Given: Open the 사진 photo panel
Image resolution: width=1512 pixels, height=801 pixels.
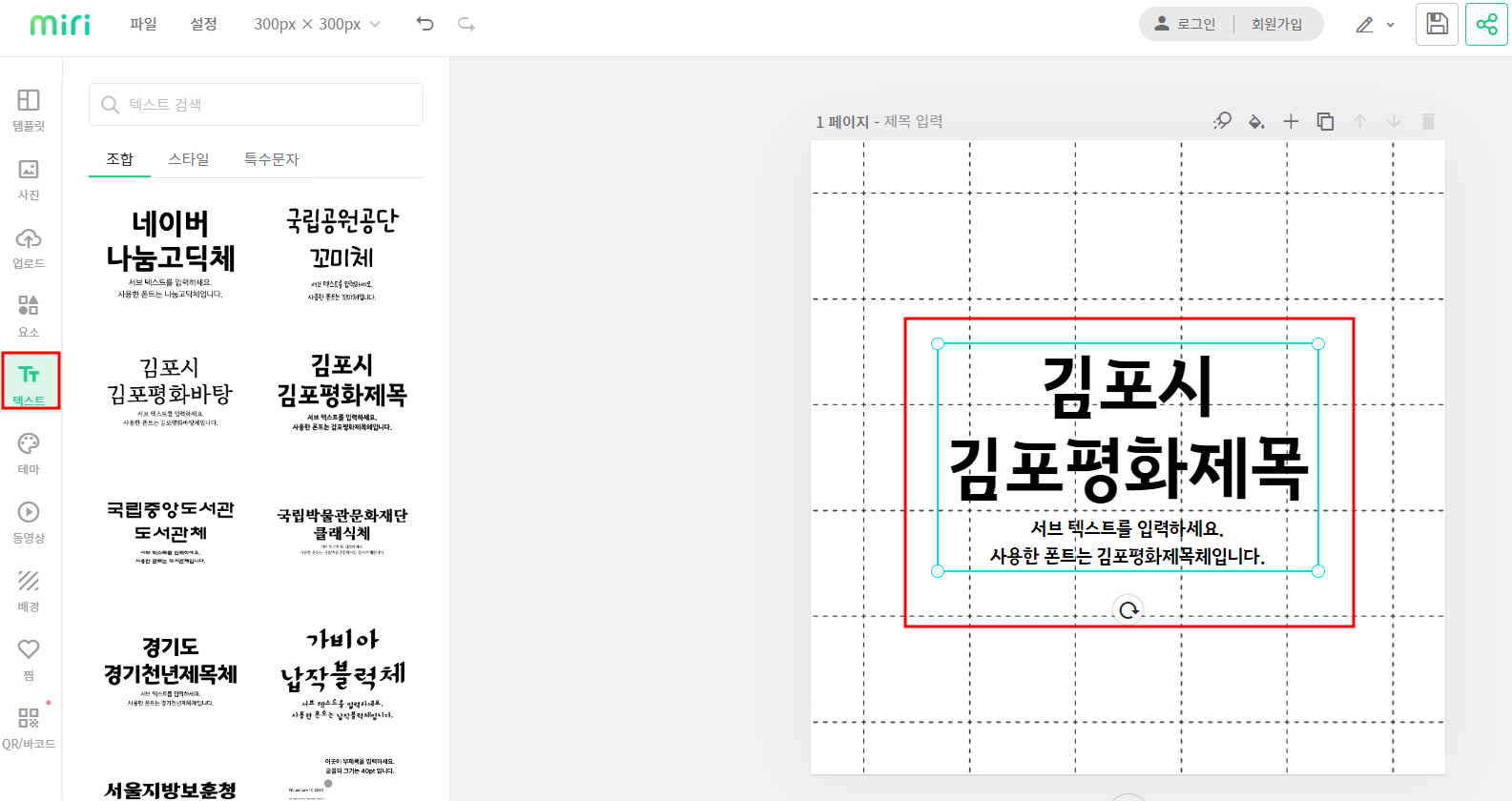Looking at the screenshot, I should [x=29, y=179].
